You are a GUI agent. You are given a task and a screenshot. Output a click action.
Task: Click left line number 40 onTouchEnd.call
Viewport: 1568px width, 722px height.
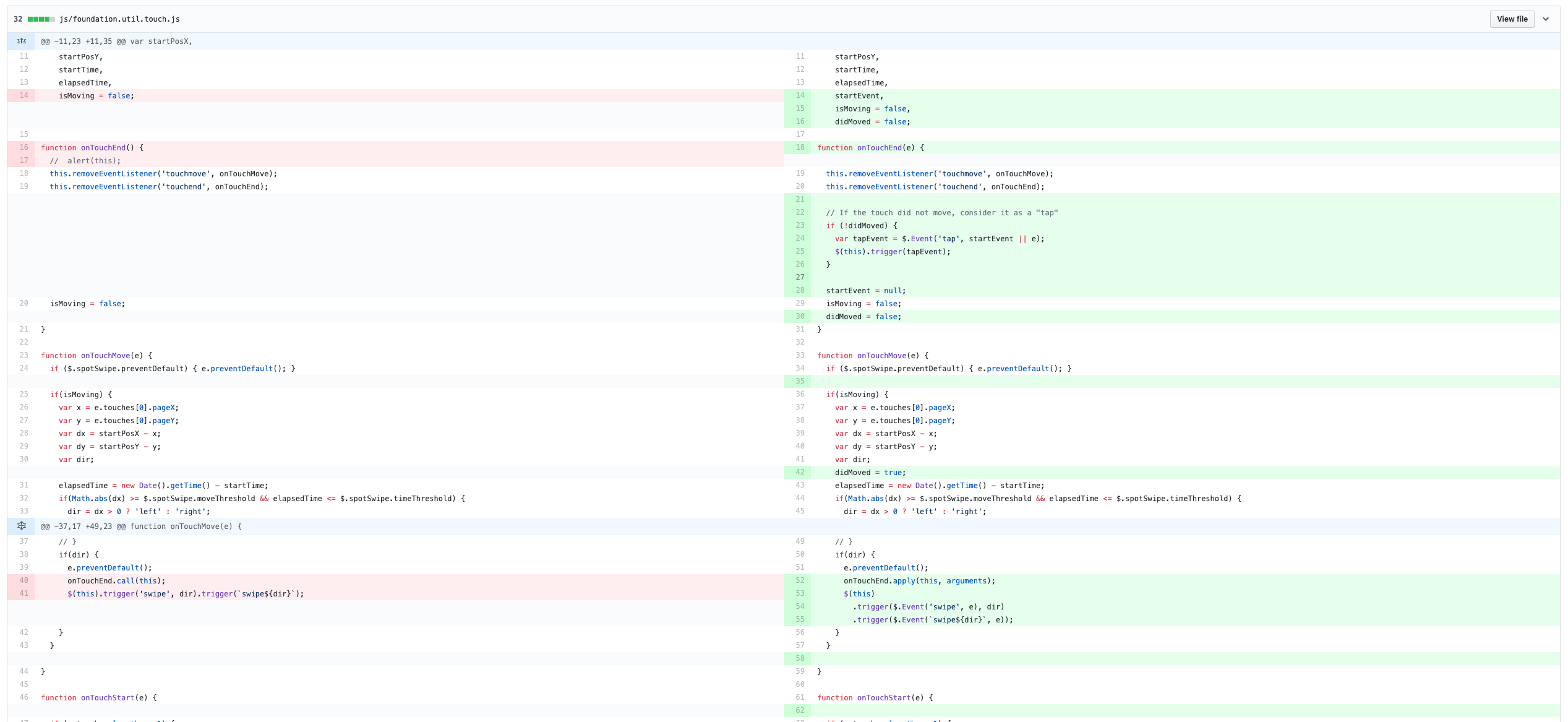(x=24, y=580)
